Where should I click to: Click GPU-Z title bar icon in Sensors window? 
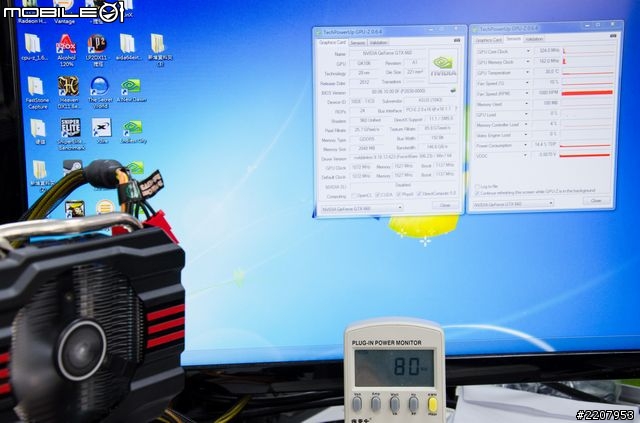(475, 29)
